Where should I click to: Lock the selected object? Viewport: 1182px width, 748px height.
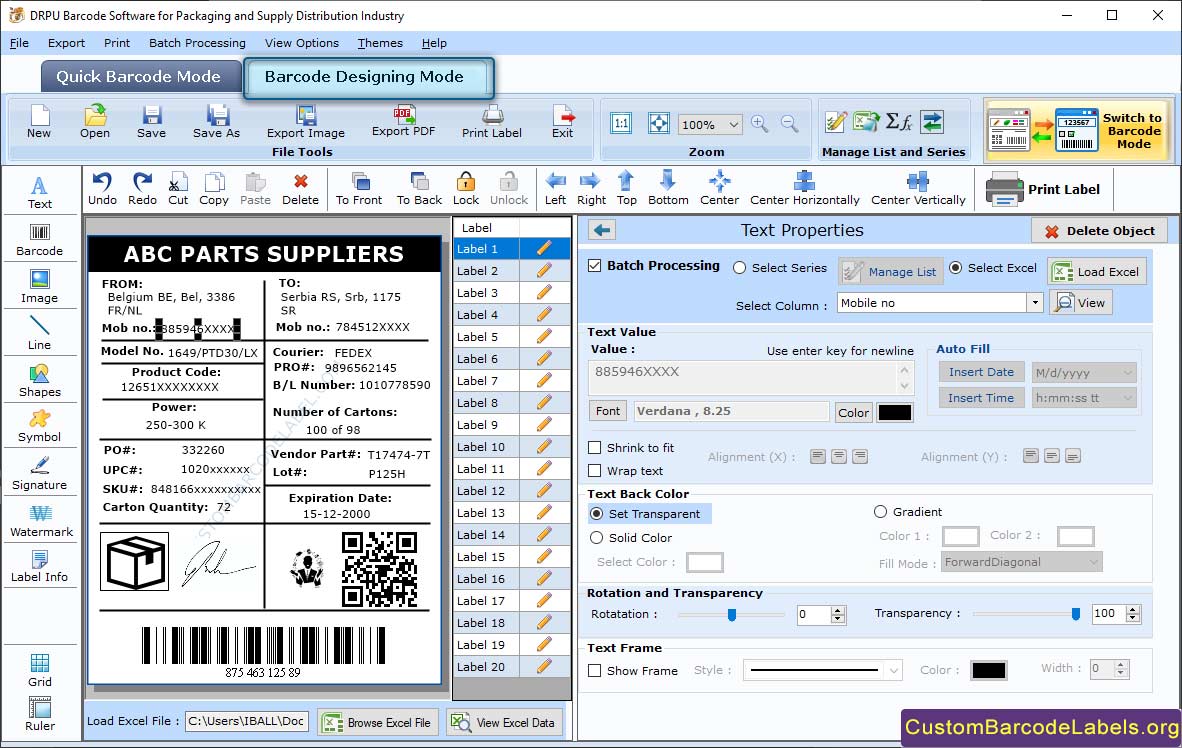point(466,189)
